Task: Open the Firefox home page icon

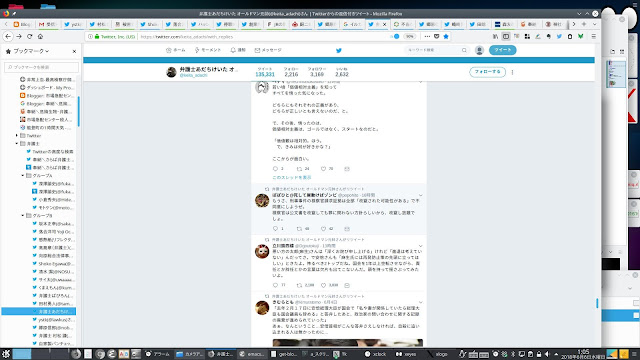Action: (40, 36)
